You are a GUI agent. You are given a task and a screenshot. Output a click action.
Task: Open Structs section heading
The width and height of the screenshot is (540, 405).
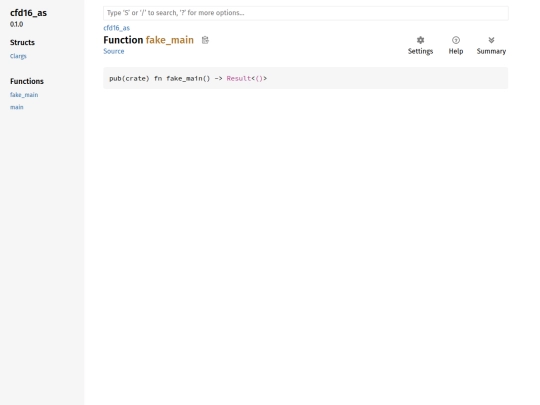(x=22, y=42)
